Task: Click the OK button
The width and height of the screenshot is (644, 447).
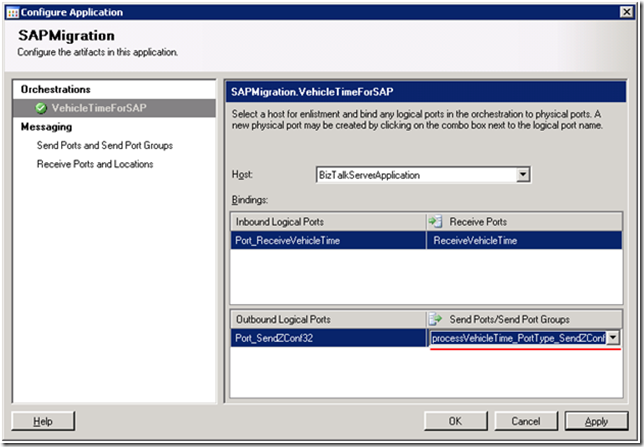Action: click(x=455, y=421)
